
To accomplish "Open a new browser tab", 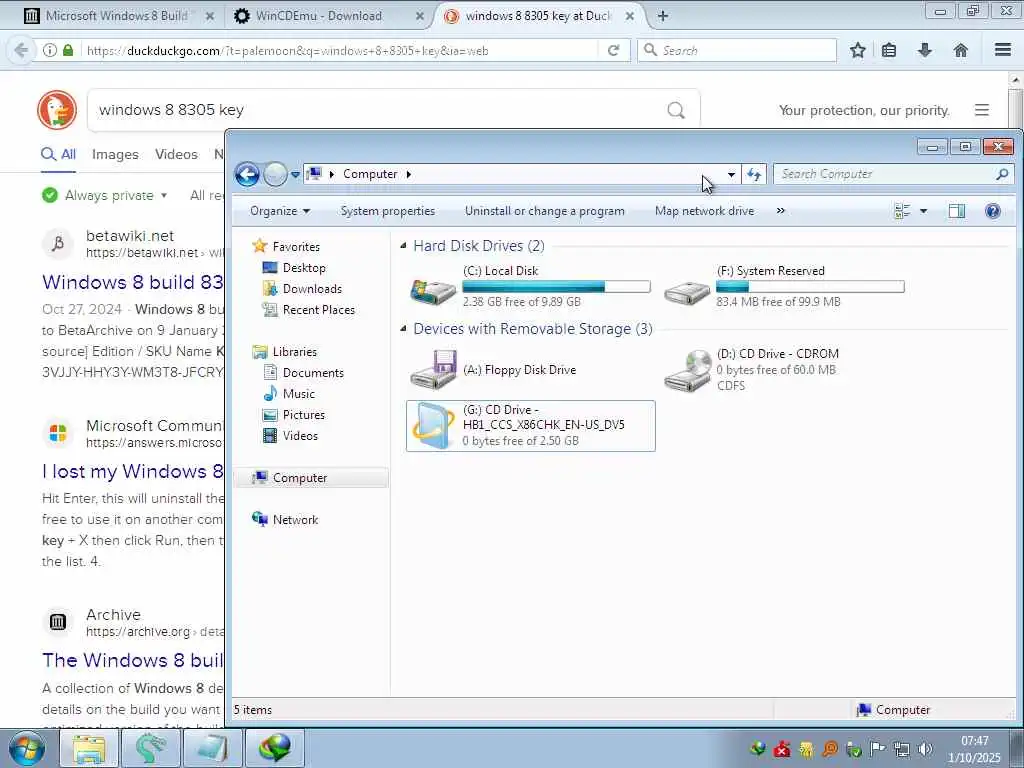I will (663, 16).
